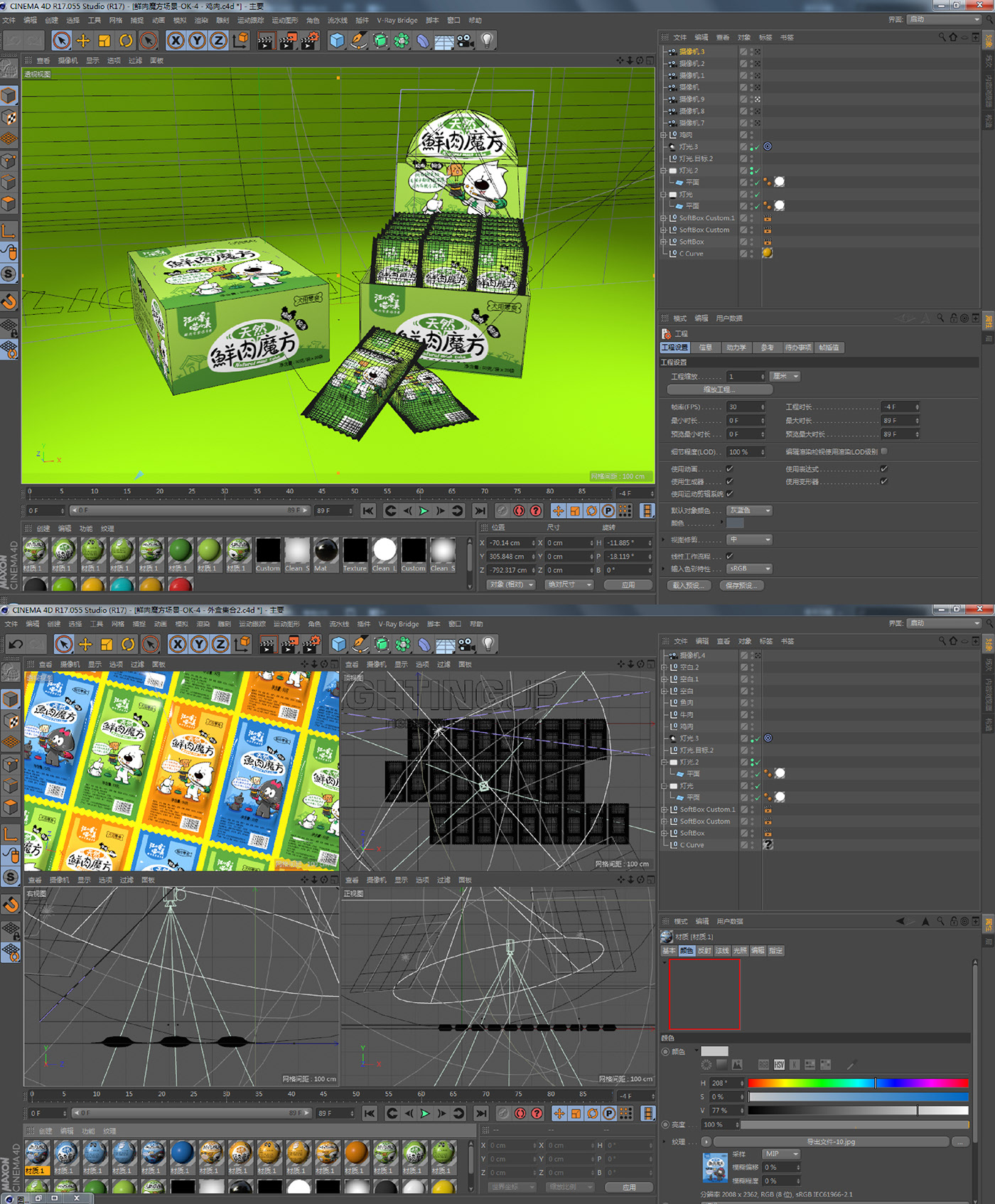Toggle Z axis lock in top window
Screen dimensions: 995x1204
[218, 41]
